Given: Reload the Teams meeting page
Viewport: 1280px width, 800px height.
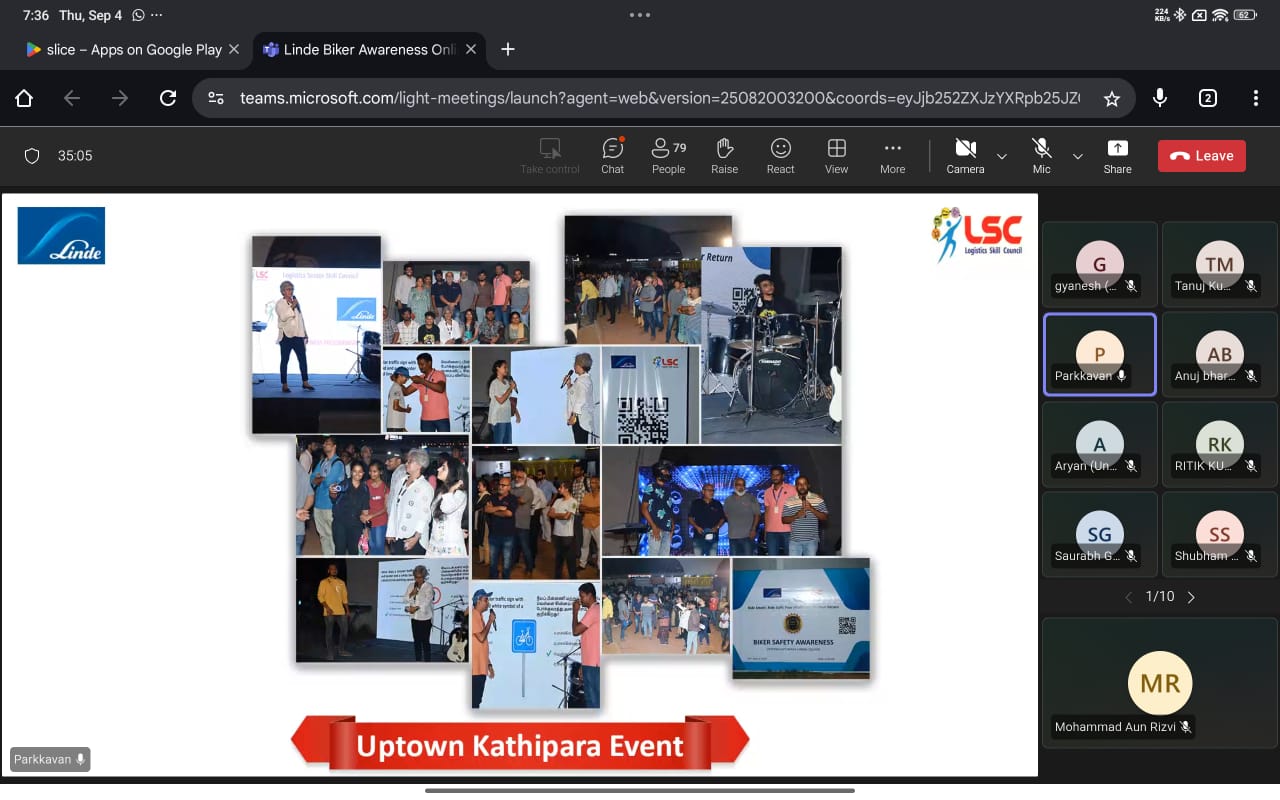Looking at the screenshot, I should click(168, 98).
